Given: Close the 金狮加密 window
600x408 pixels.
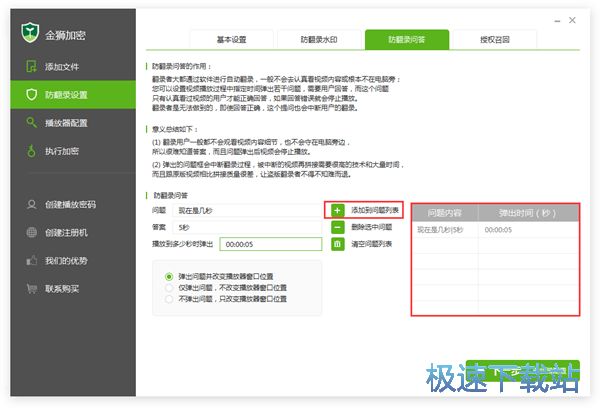Looking at the screenshot, I should (572, 20).
